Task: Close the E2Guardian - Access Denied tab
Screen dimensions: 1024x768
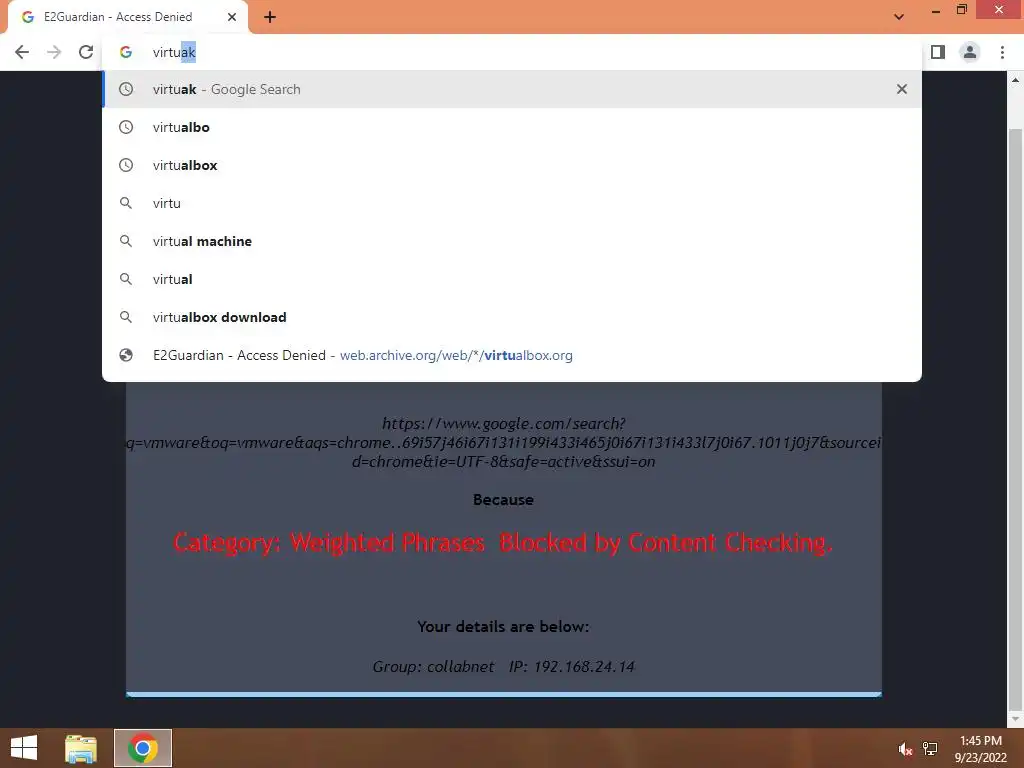Action: [x=232, y=17]
